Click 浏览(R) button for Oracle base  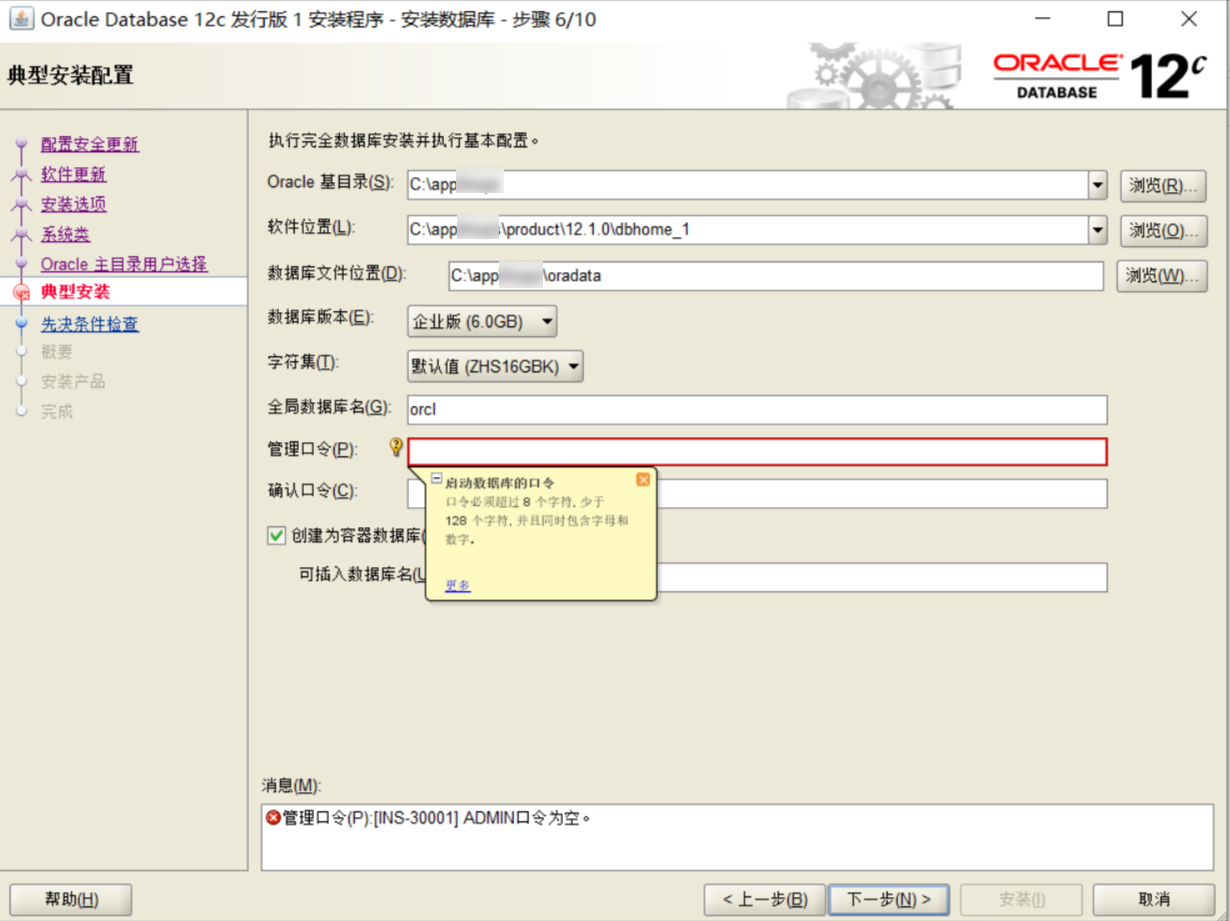(x=1163, y=185)
